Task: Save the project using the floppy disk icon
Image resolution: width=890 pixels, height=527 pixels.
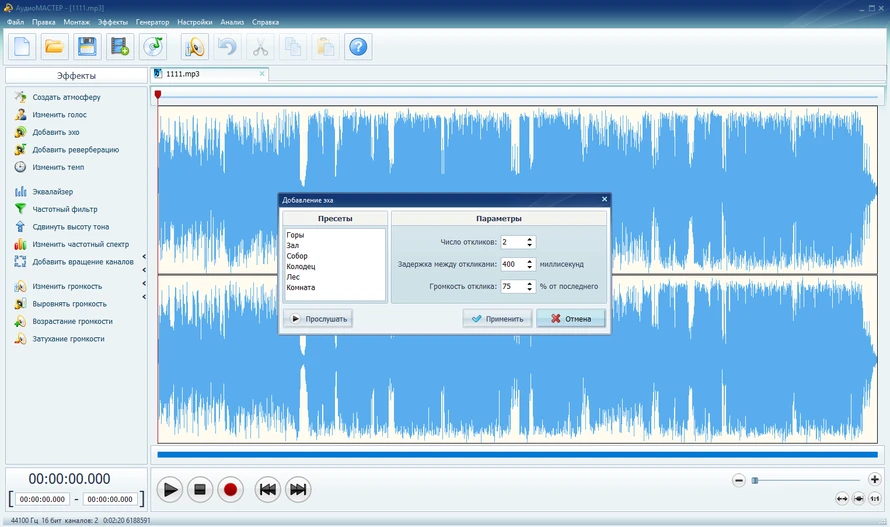Action: click(87, 45)
